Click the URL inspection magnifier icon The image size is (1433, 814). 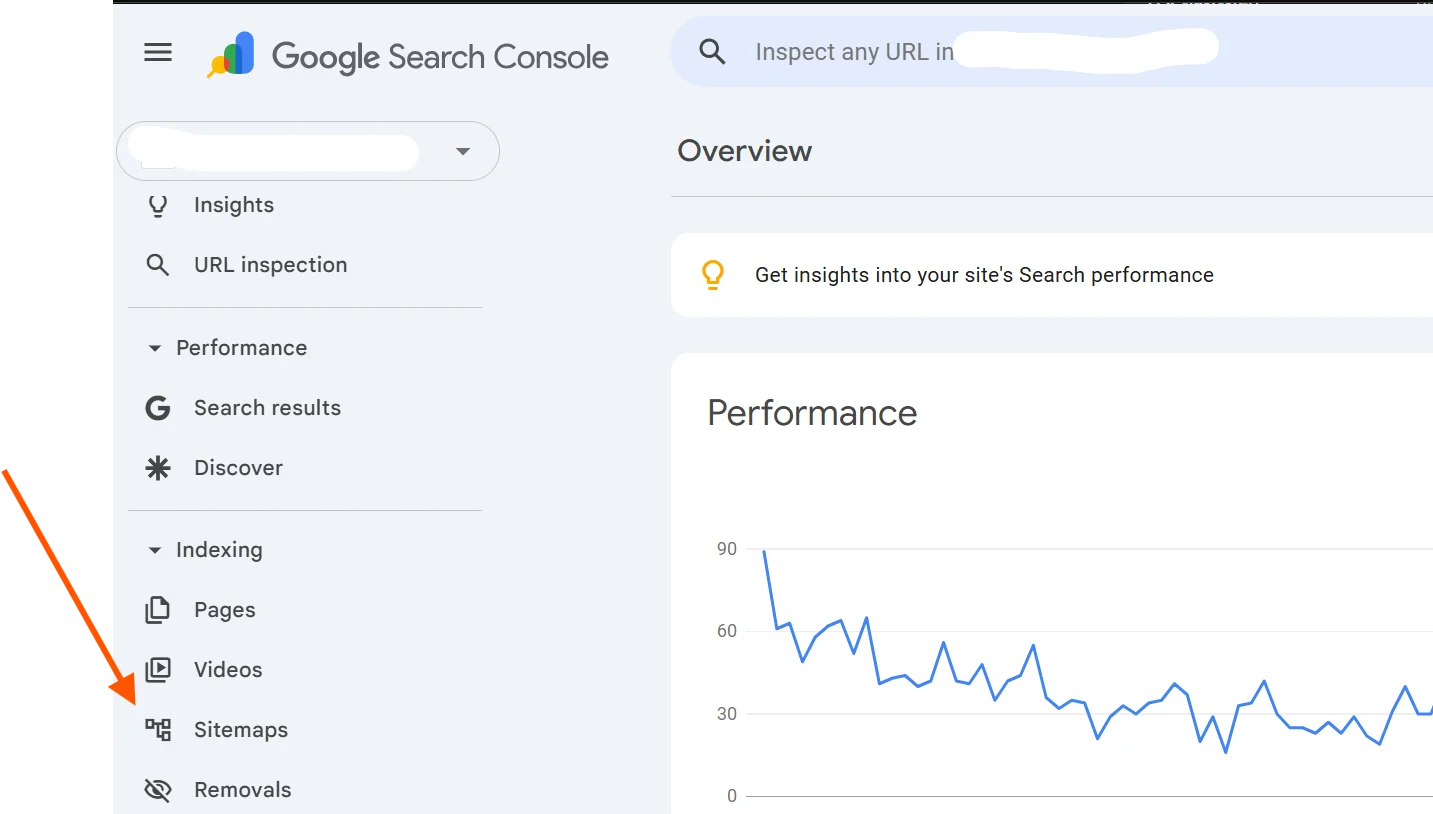[157, 265]
